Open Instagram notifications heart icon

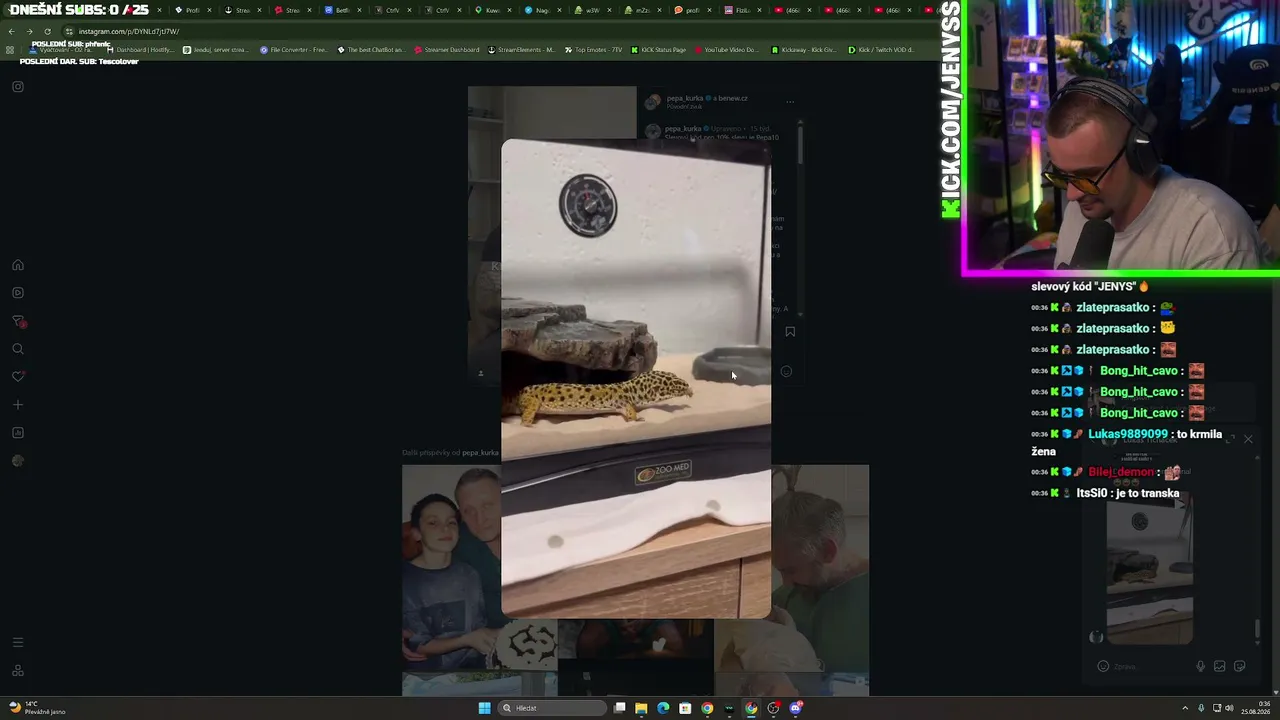click(x=18, y=377)
